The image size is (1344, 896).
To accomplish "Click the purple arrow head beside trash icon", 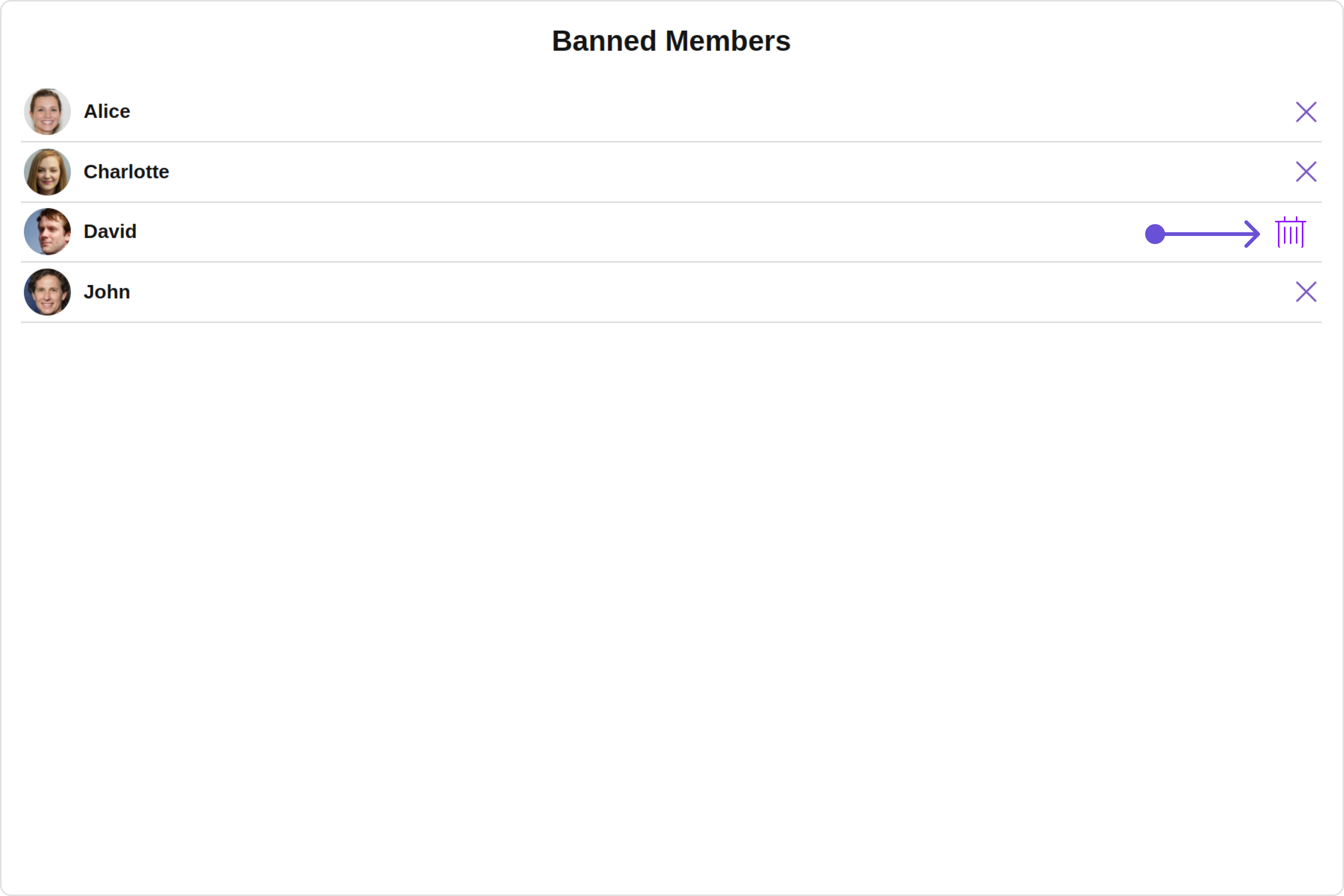I will (1253, 234).
